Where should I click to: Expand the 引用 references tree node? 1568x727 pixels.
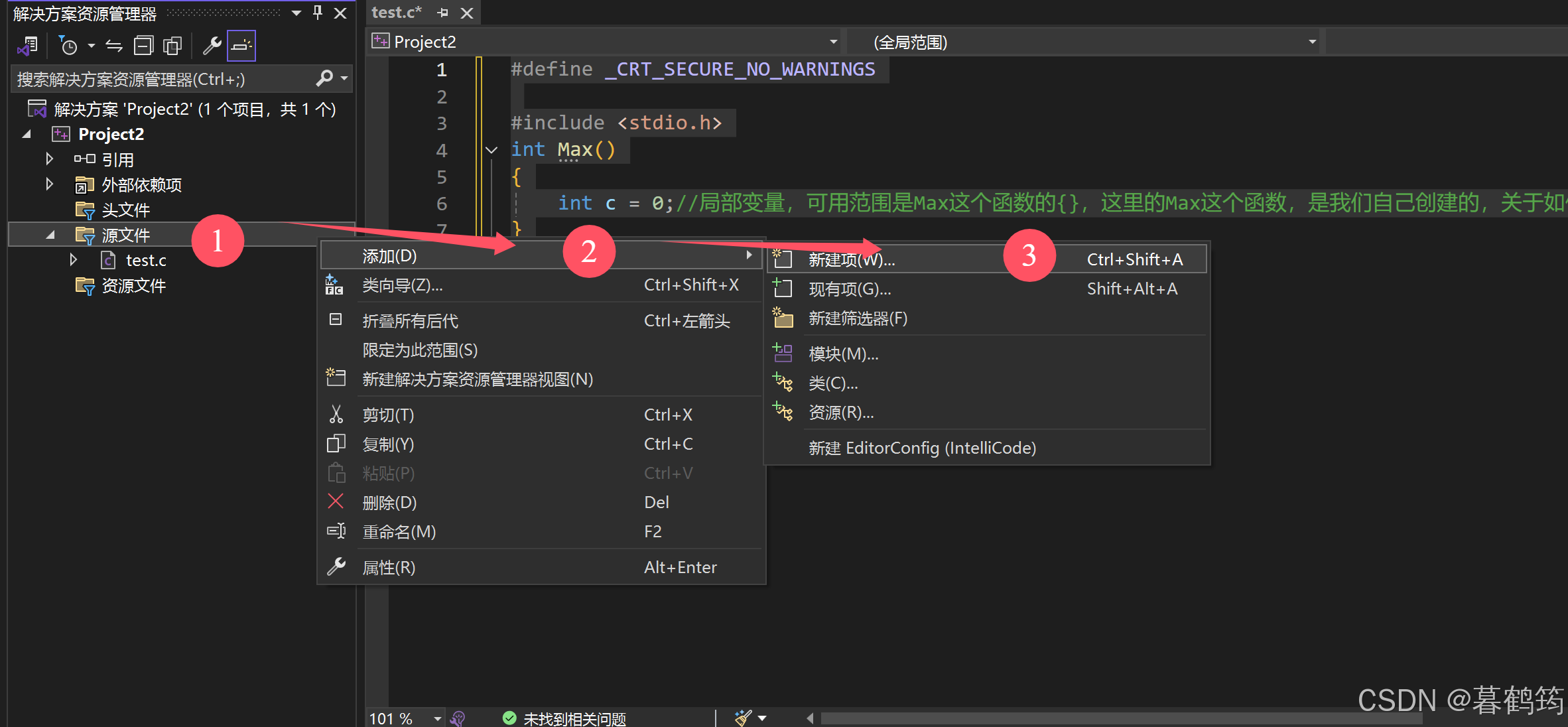tap(49, 159)
